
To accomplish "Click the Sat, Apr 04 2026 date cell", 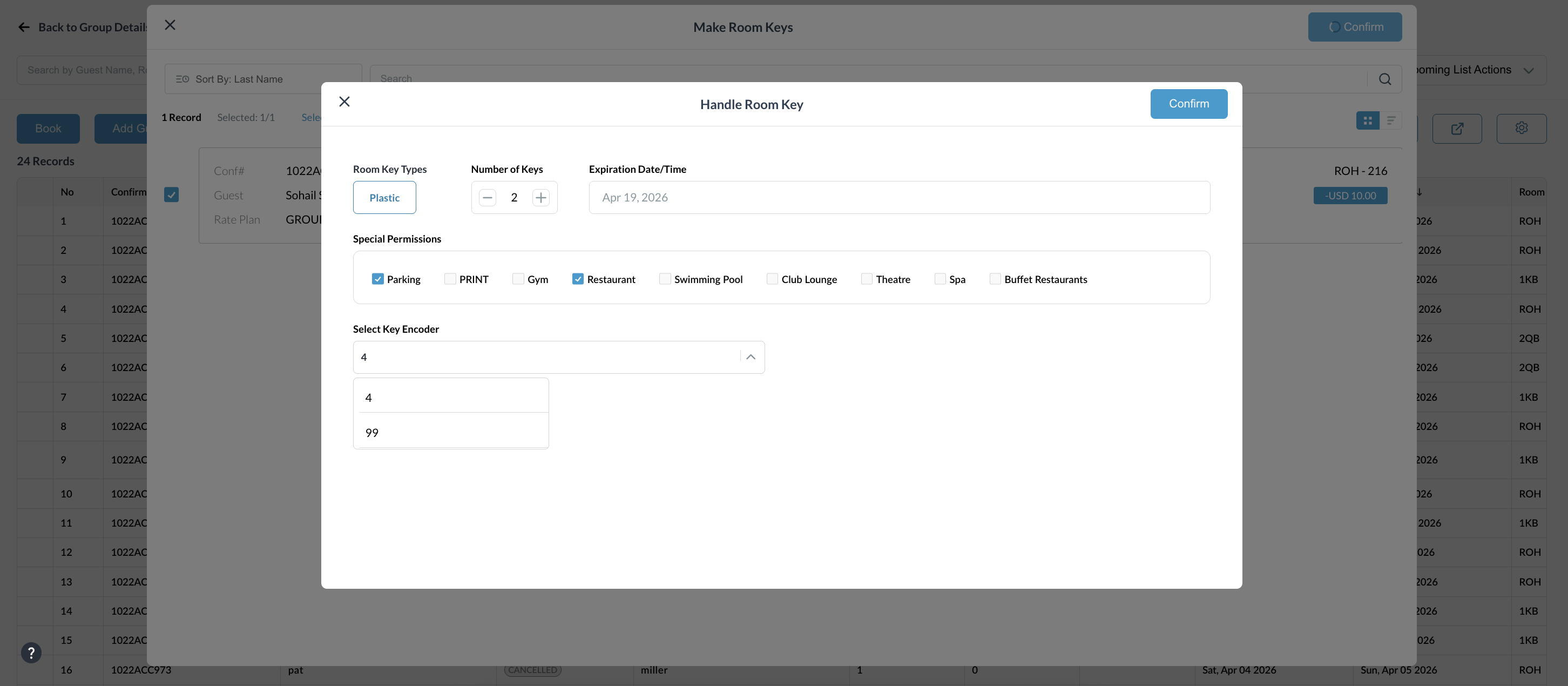I will pyautogui.click(x=1239, y=670).
